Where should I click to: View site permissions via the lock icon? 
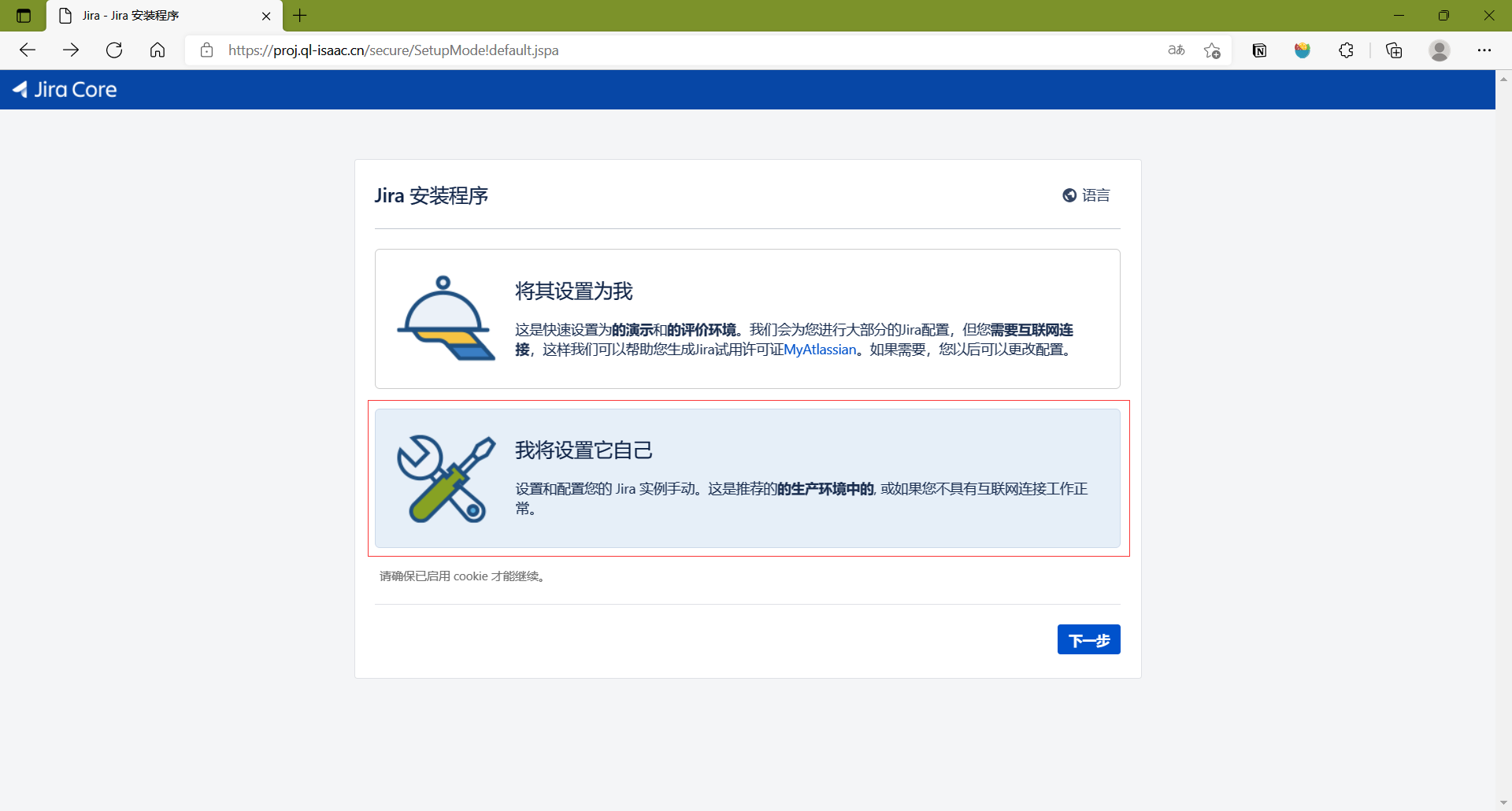(207, 50)
